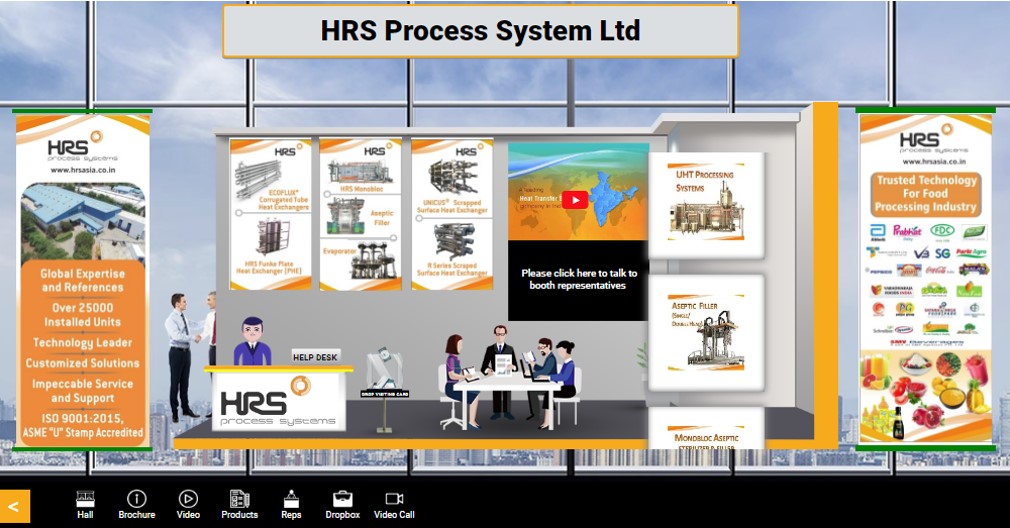Open the ECOFLUX Corrugated Tube poster
Screen dimensions: 1010x528
coord(271,214)
